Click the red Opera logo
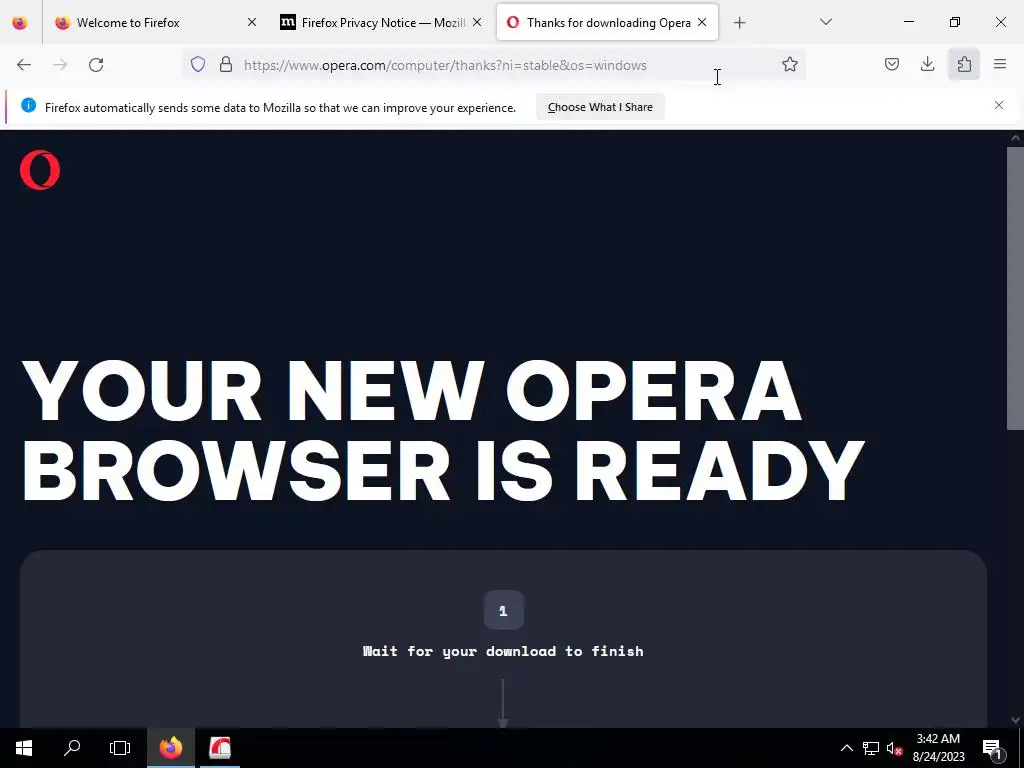The width and height of the screenshot is (1024, 768). coord(40,170)
